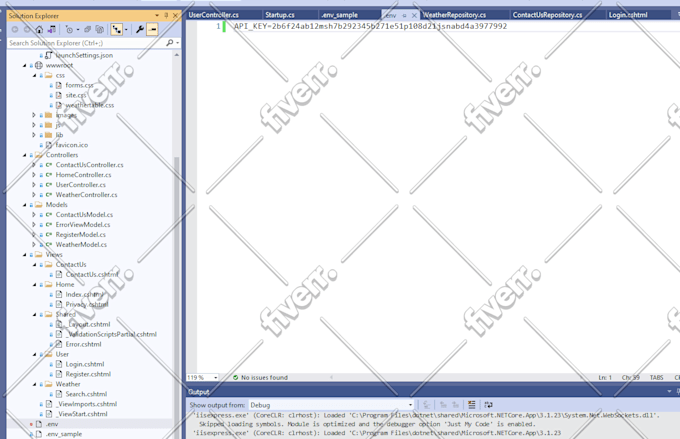Select HomeController.cs in Controllers

coord(83,175)
